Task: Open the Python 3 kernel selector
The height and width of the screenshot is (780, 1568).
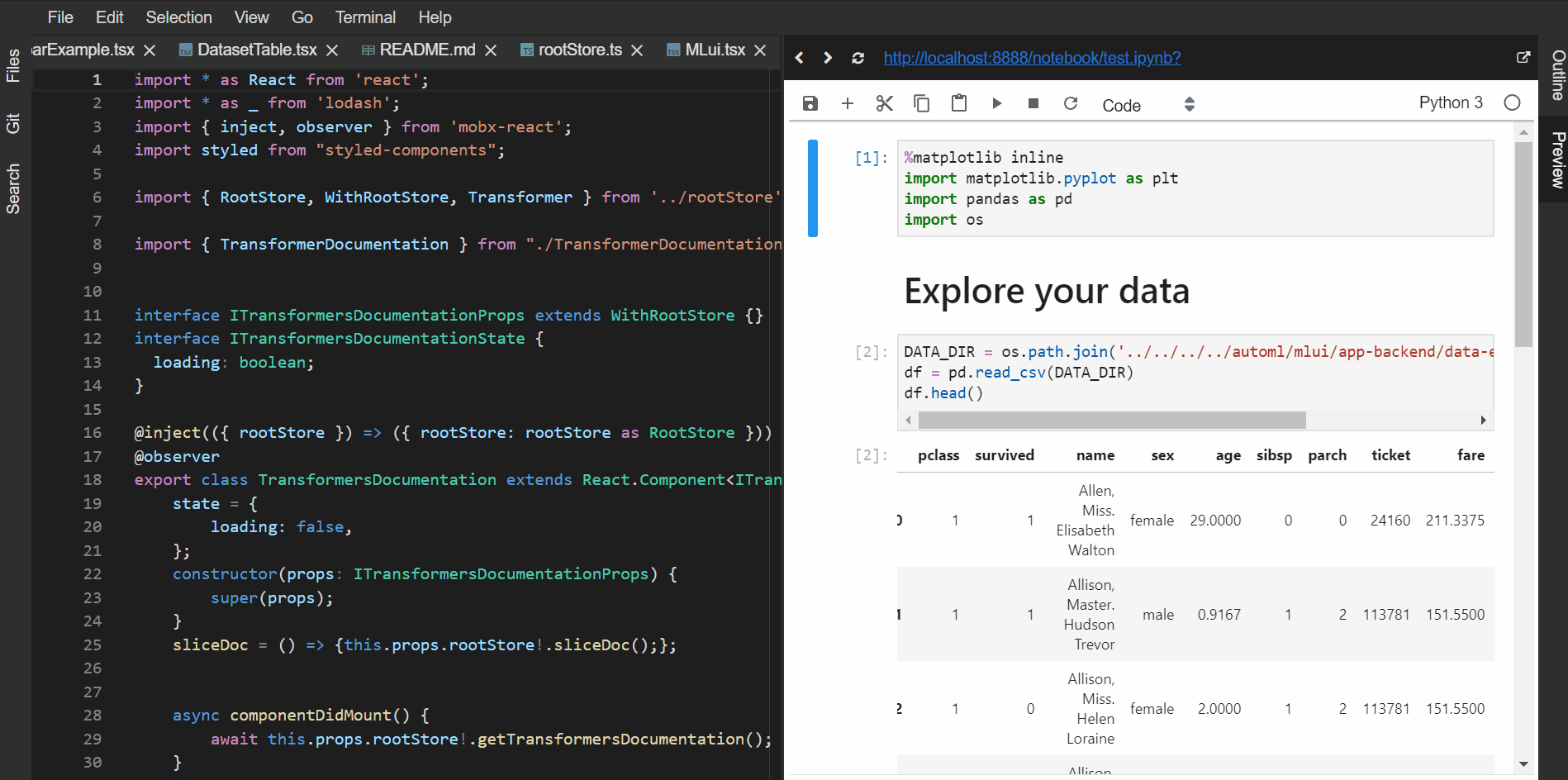Action: 1451,102
